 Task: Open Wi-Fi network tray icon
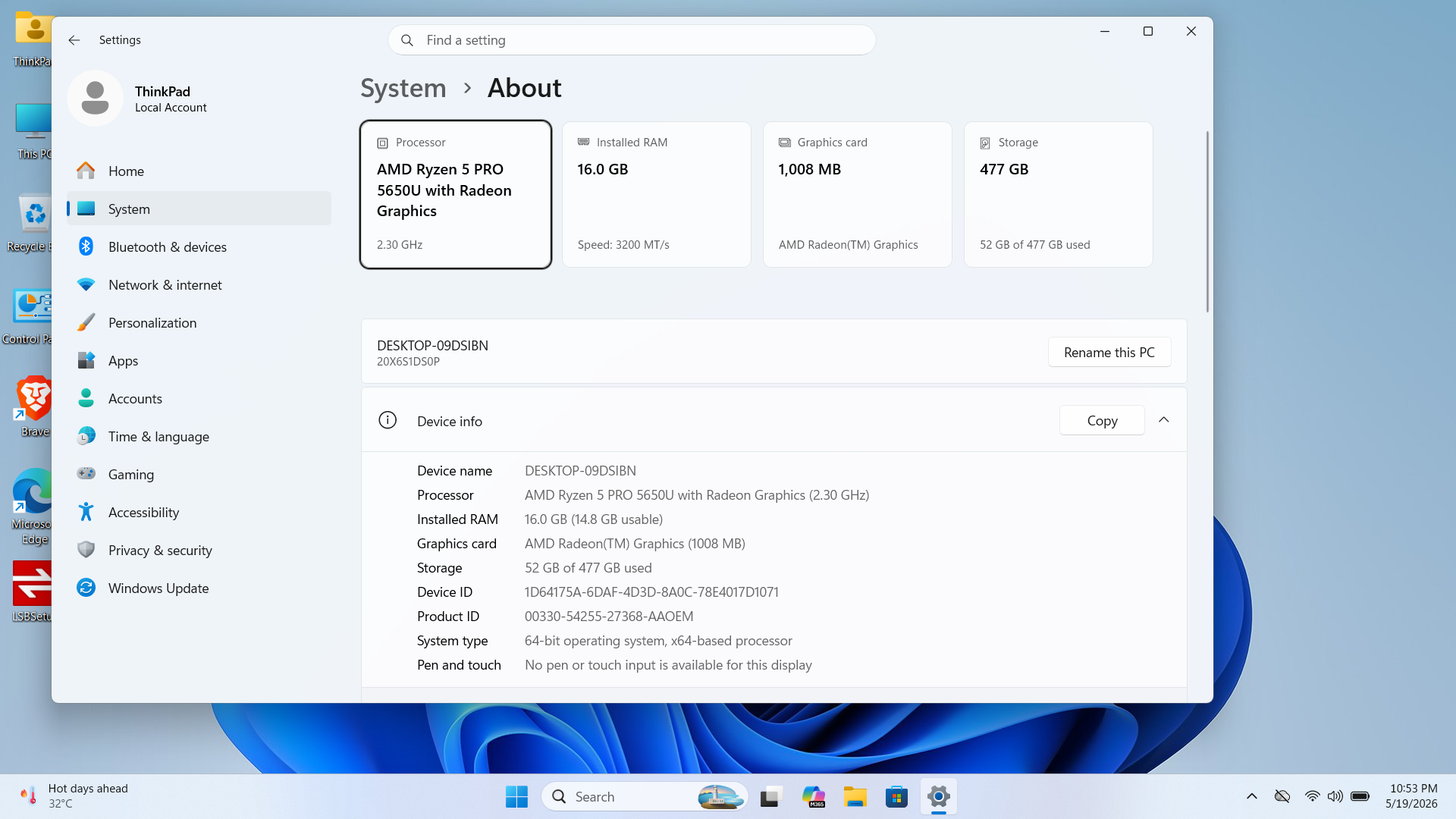tap(1312, 796)
